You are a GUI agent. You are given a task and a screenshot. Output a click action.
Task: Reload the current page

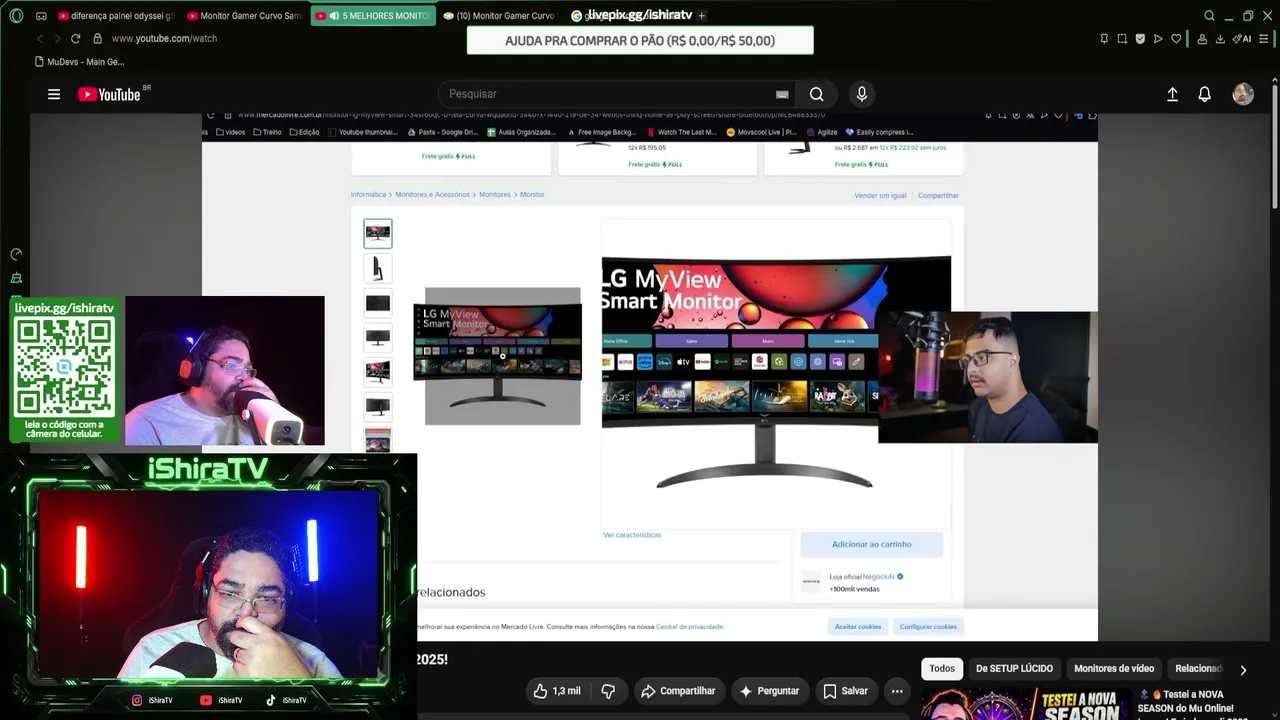(75, 38)
